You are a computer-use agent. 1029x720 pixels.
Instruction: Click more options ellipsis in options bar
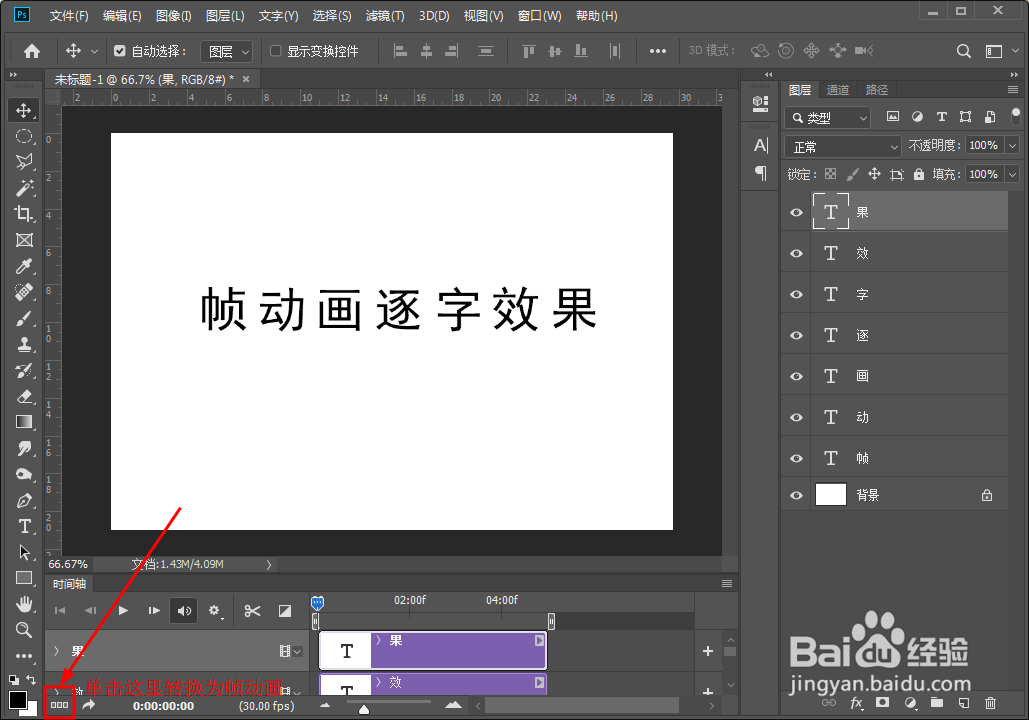[658, 51]
